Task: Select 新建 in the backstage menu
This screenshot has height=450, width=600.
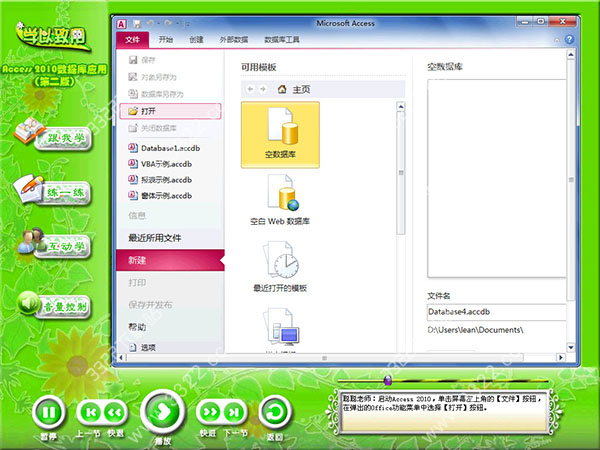Action: click(170, 260)
